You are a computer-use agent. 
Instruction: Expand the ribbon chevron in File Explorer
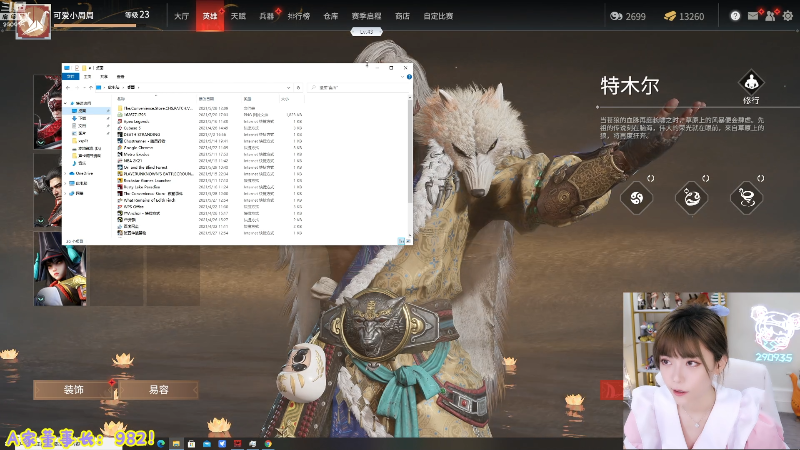click(402, 77)
